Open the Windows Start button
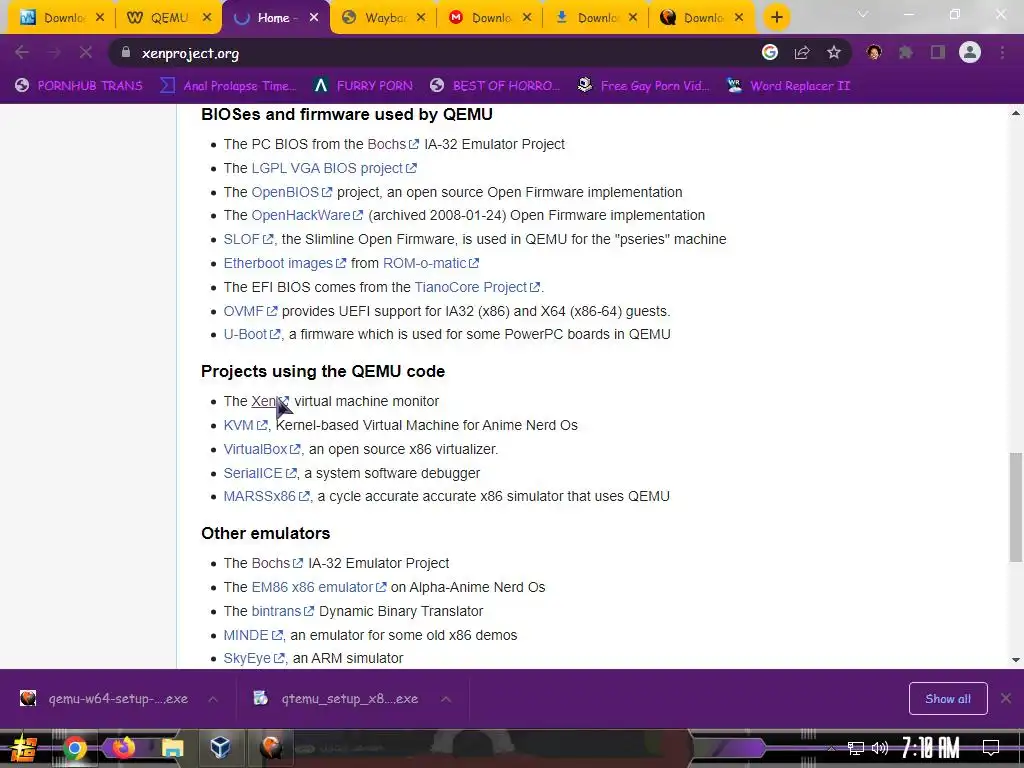The width and height of the screenshot is (1024, 768). coord(24,748)
